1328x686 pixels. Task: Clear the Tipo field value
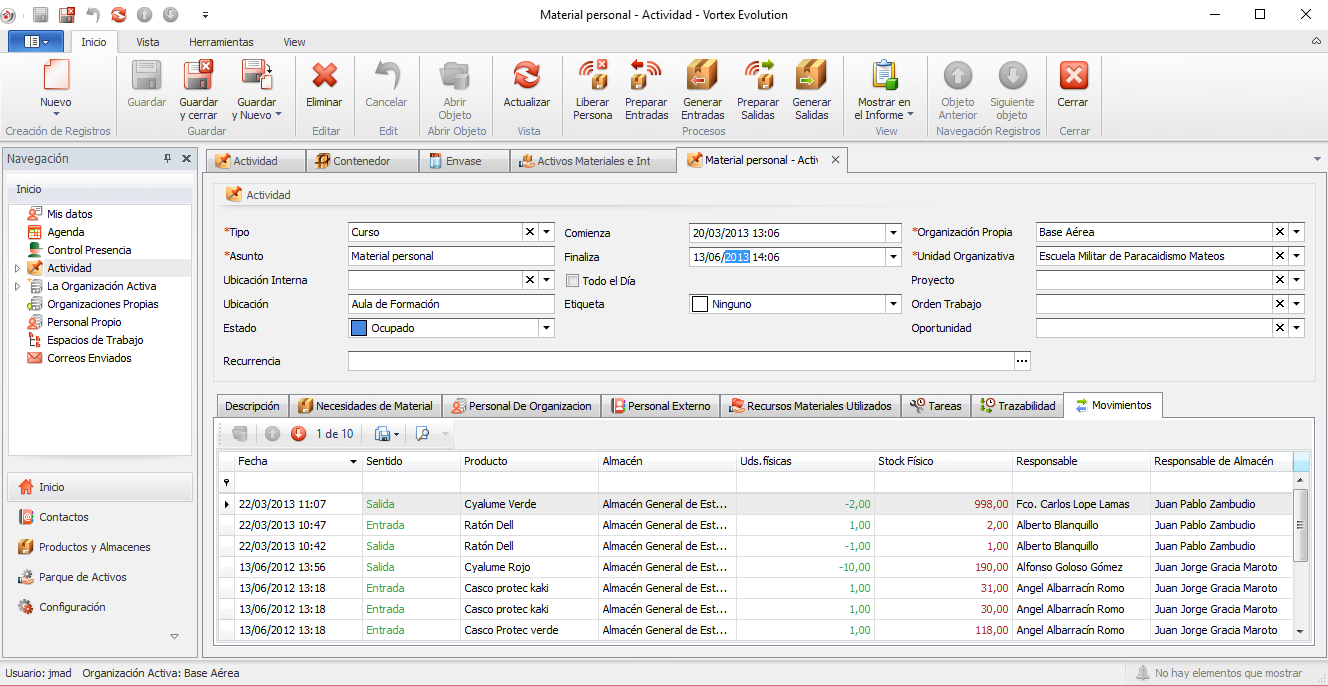[x=530, y=232]
